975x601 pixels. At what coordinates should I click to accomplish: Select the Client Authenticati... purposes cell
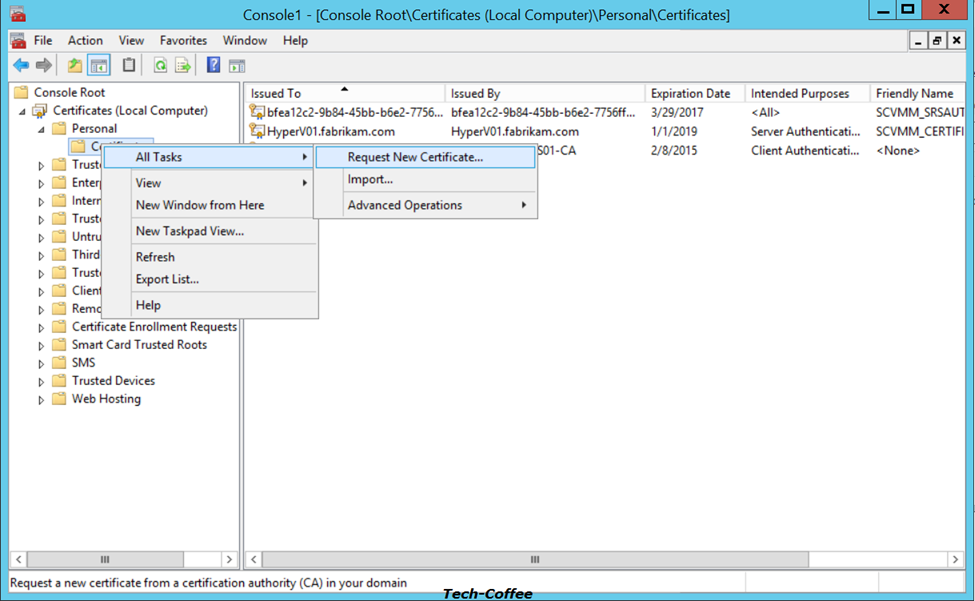(x=805, y=150)
